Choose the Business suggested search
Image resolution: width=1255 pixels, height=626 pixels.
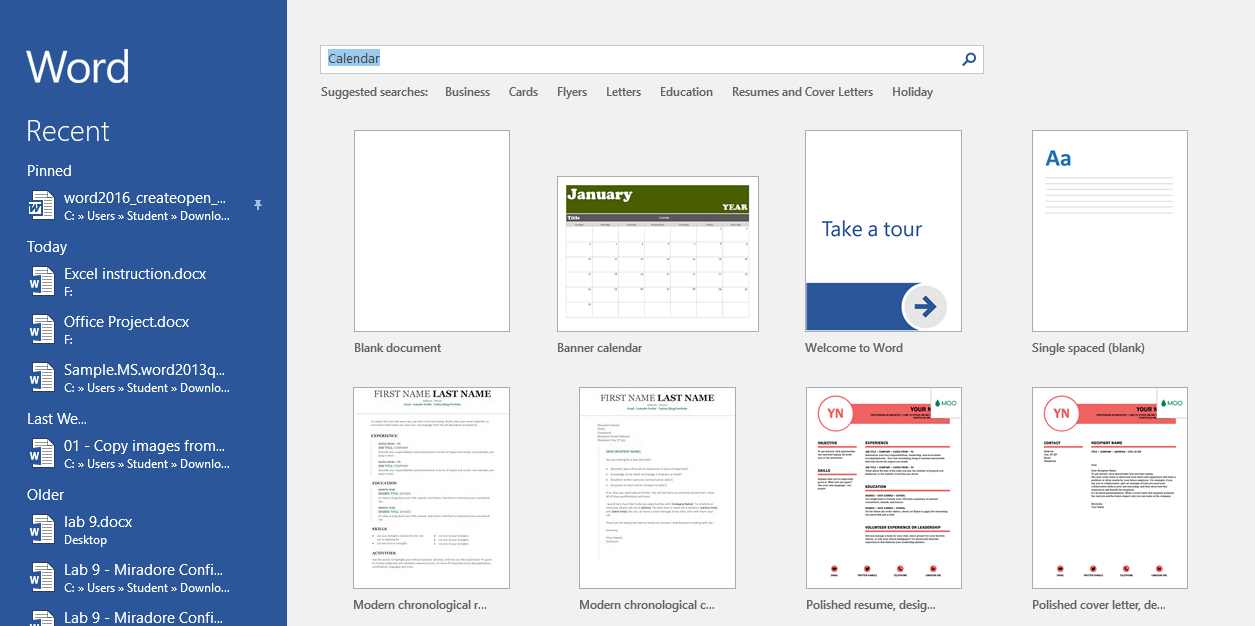point(467,92)
